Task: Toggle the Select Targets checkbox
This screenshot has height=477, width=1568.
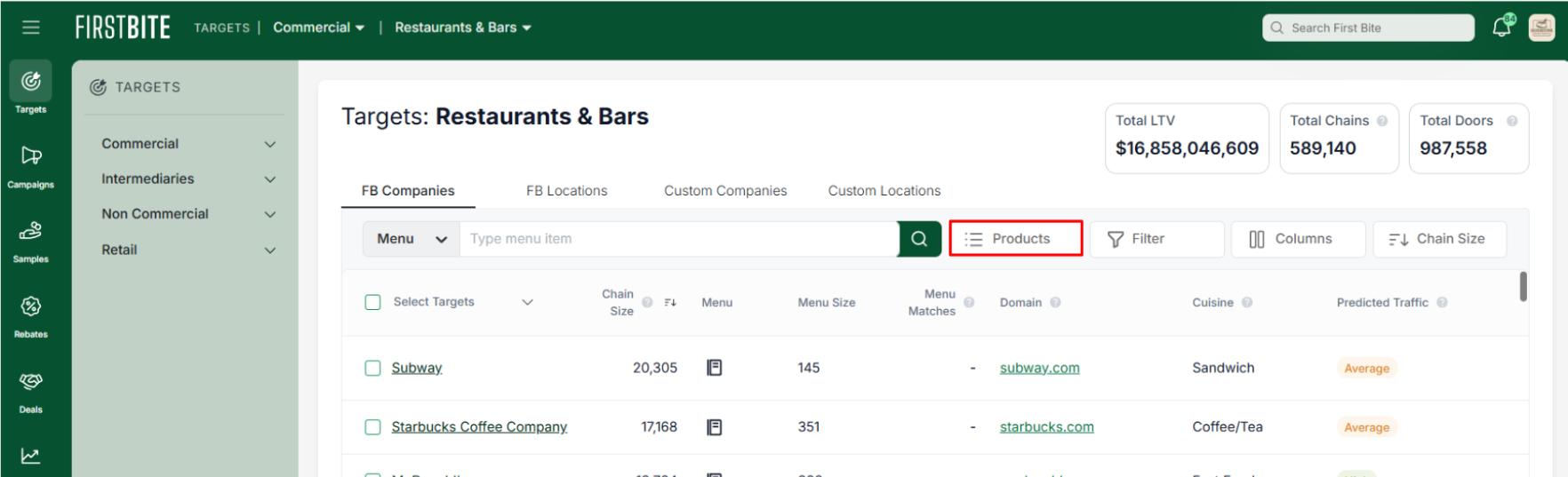Action: [x=373, y=302]
